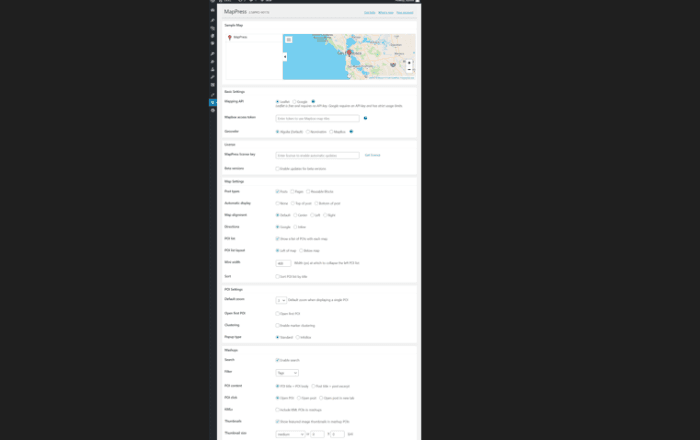Image resolution: width=700 pixels, height=440 pixels.
Task: Click the red marker pin on the map
Action: [349, 53]
